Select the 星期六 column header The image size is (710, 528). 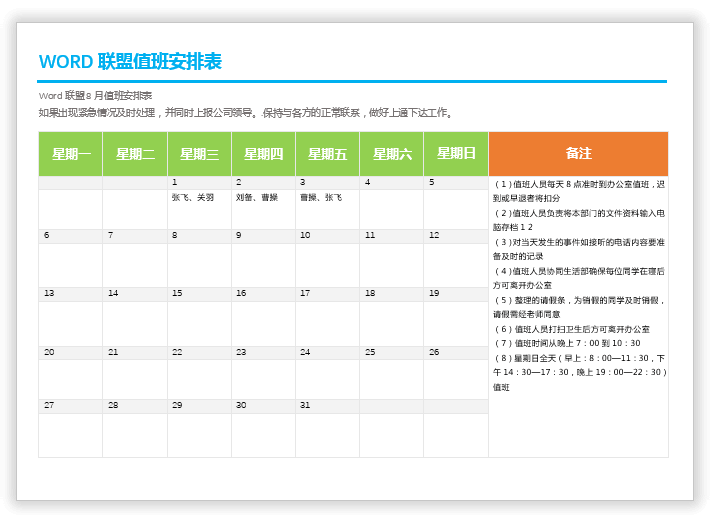tap(392, 154)
